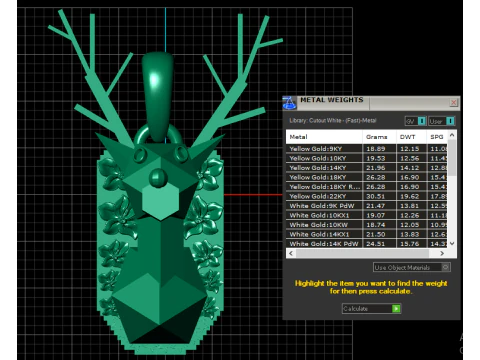Click the 12.05 DWT value
480x360 pixels.
pos(410,225)
